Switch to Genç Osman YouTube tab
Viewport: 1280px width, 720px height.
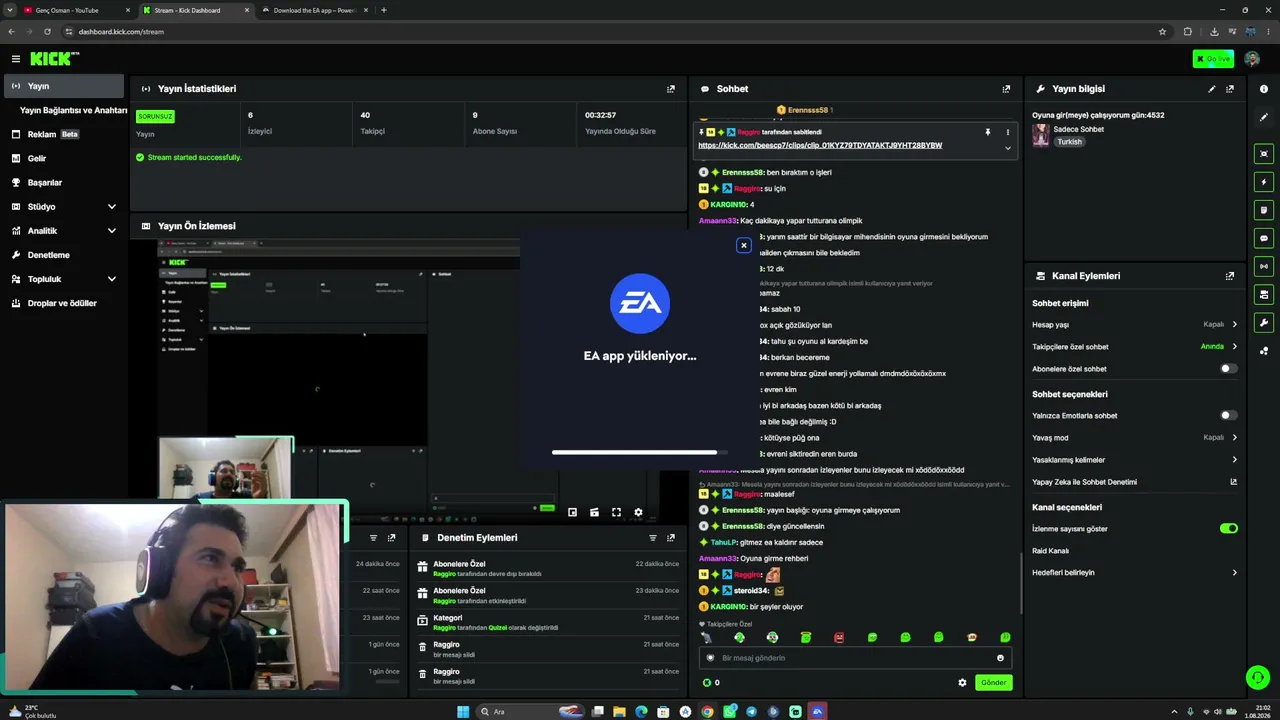[x=76, y=10]
